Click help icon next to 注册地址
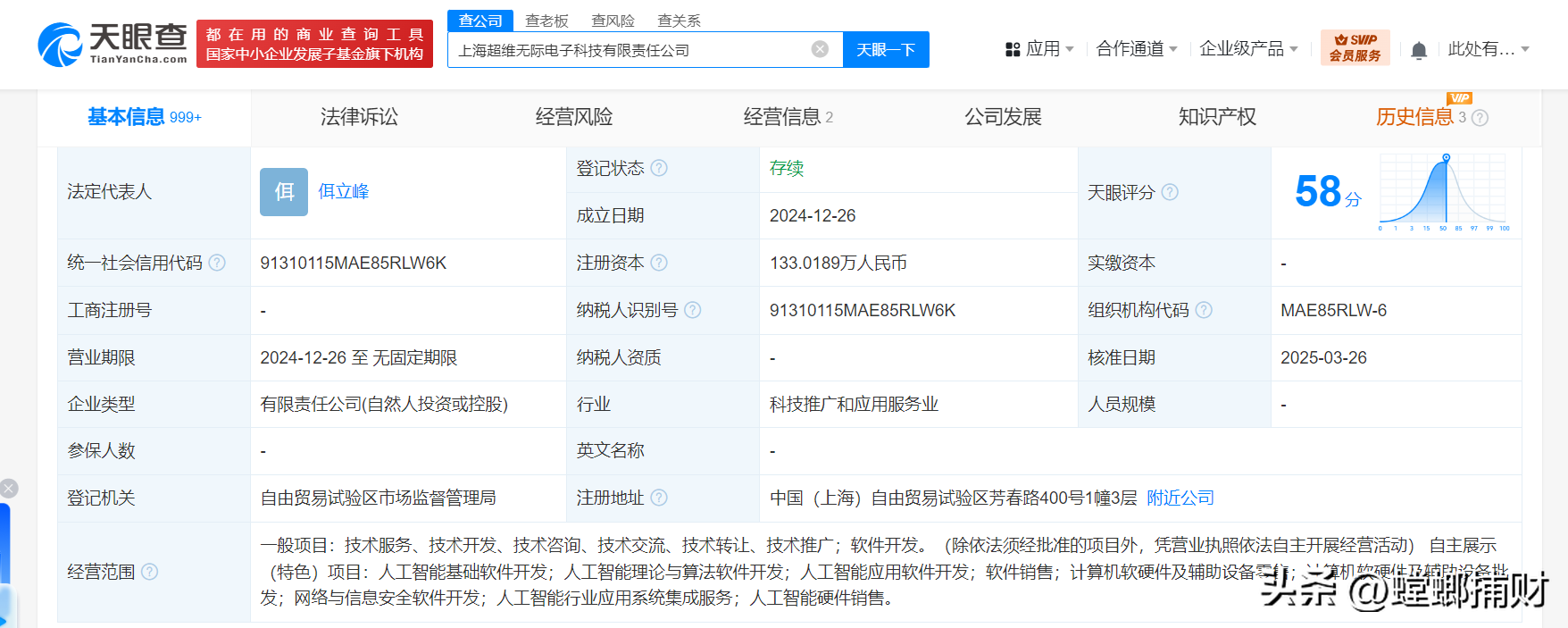Screen dimensions: 1568x628 (659, 498)
